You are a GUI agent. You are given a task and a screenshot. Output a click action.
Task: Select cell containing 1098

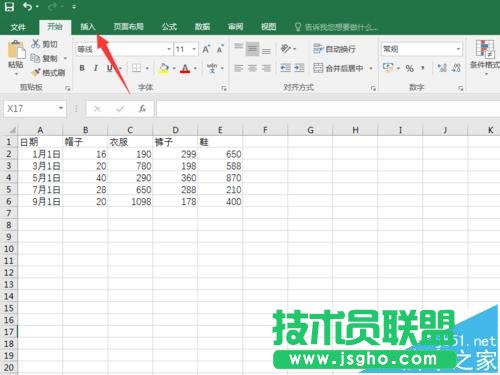pyautogui.click(x=130, y=201)
